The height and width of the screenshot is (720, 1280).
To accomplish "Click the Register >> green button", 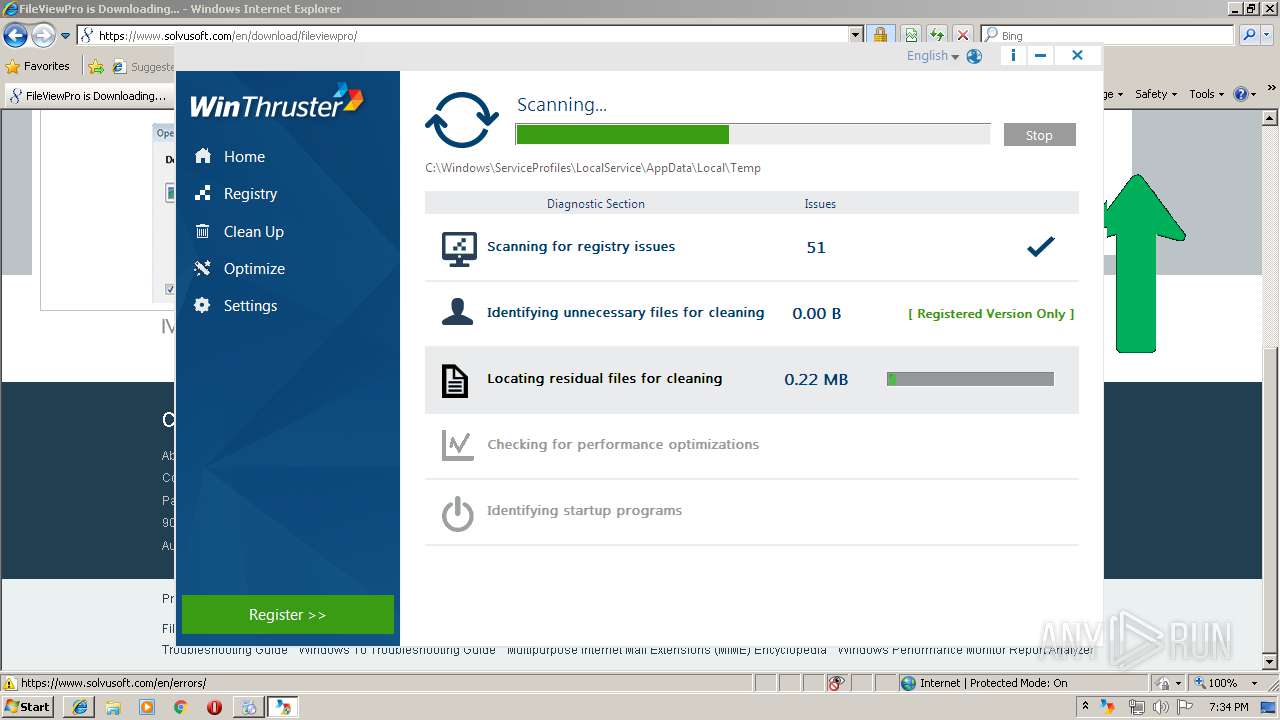I will [288, 615].
